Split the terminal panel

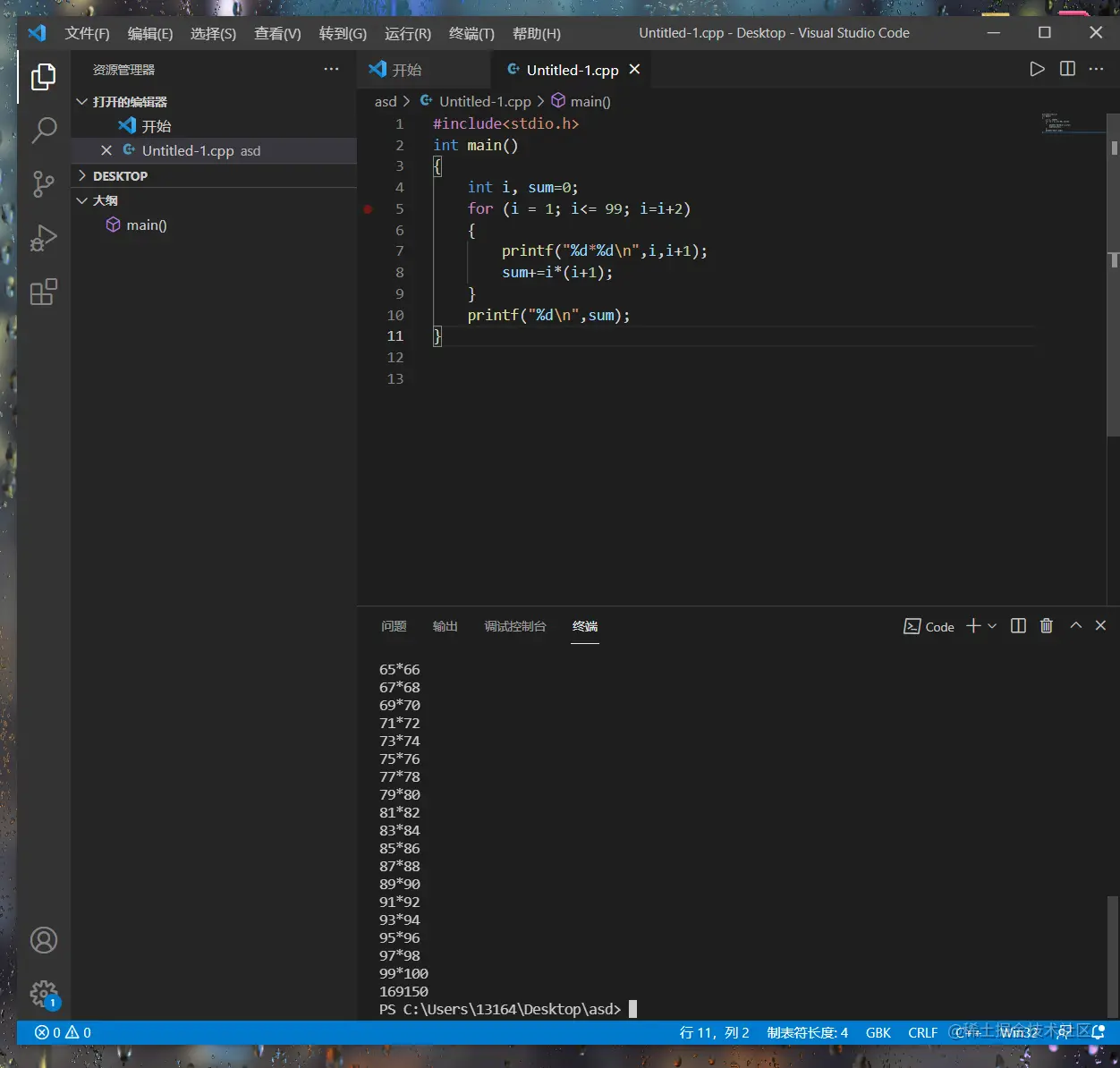pyautogui.click(x=1018, y=626)
